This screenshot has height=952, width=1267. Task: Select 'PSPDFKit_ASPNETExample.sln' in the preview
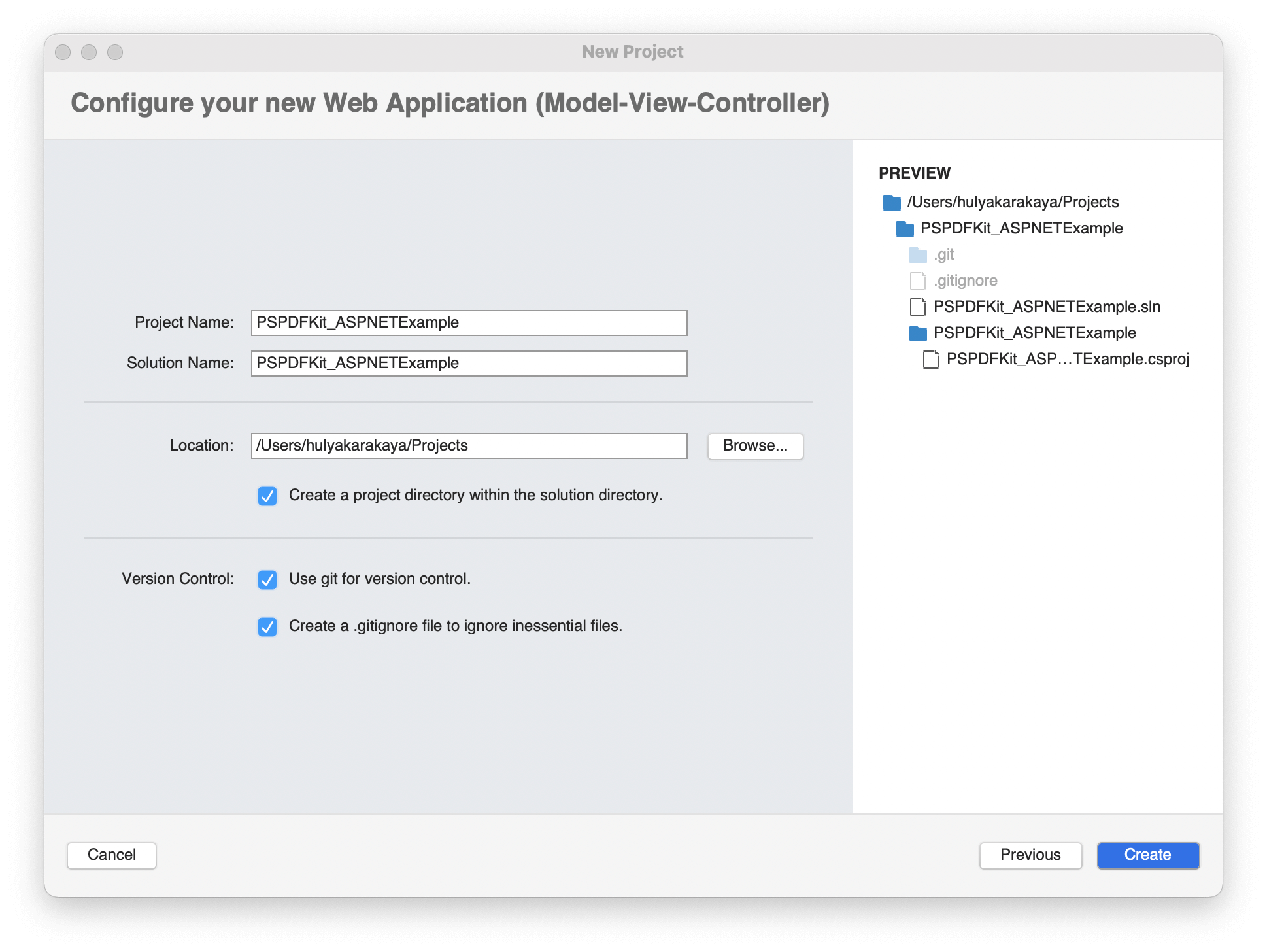pos(1047,307)
